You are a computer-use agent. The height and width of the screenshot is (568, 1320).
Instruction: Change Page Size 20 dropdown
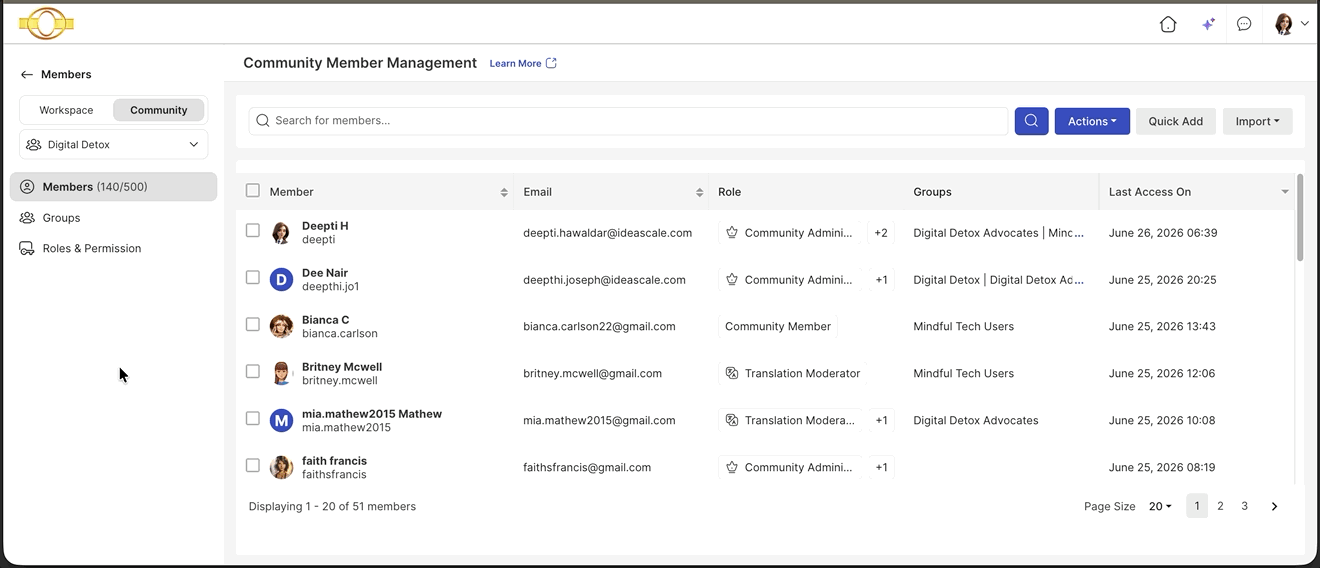[x=1160, y=507]
